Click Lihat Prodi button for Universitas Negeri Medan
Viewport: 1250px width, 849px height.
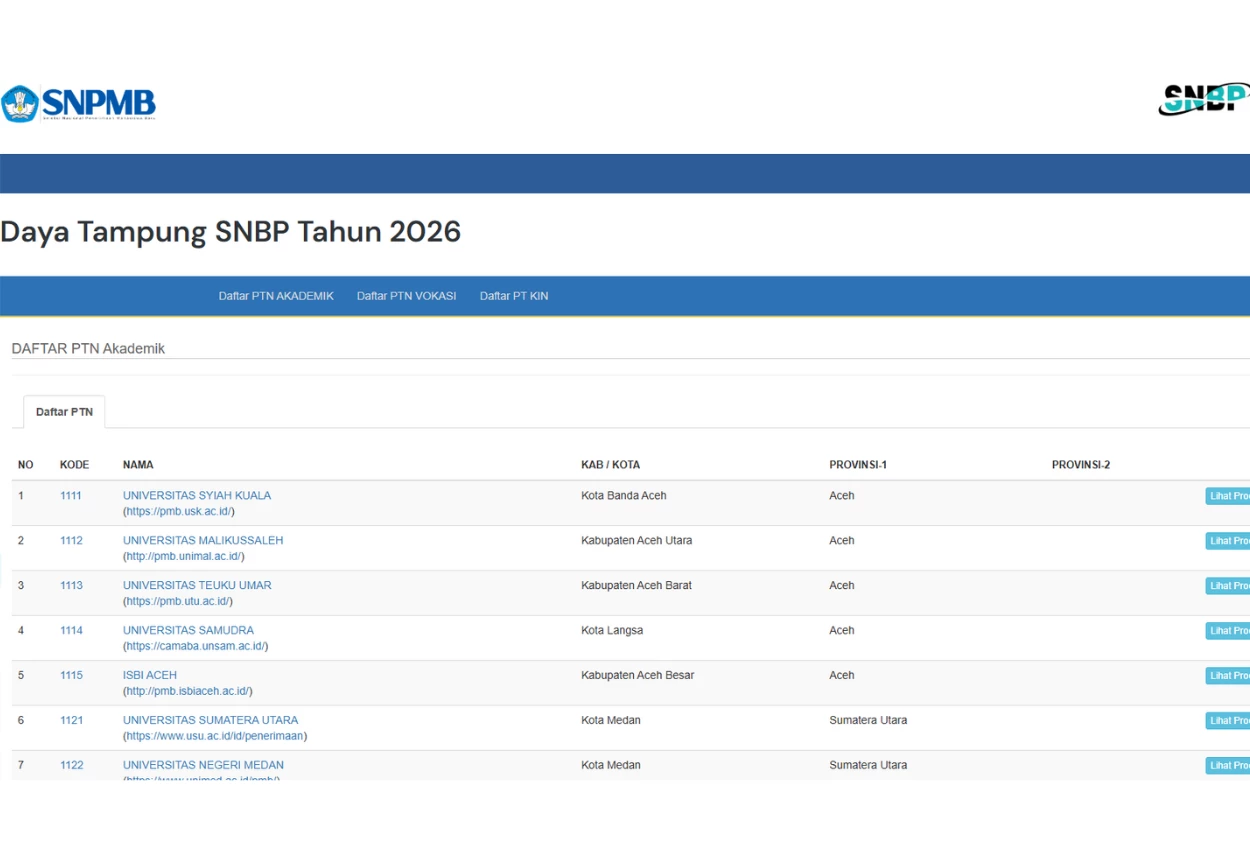[x=1228, y=767]
